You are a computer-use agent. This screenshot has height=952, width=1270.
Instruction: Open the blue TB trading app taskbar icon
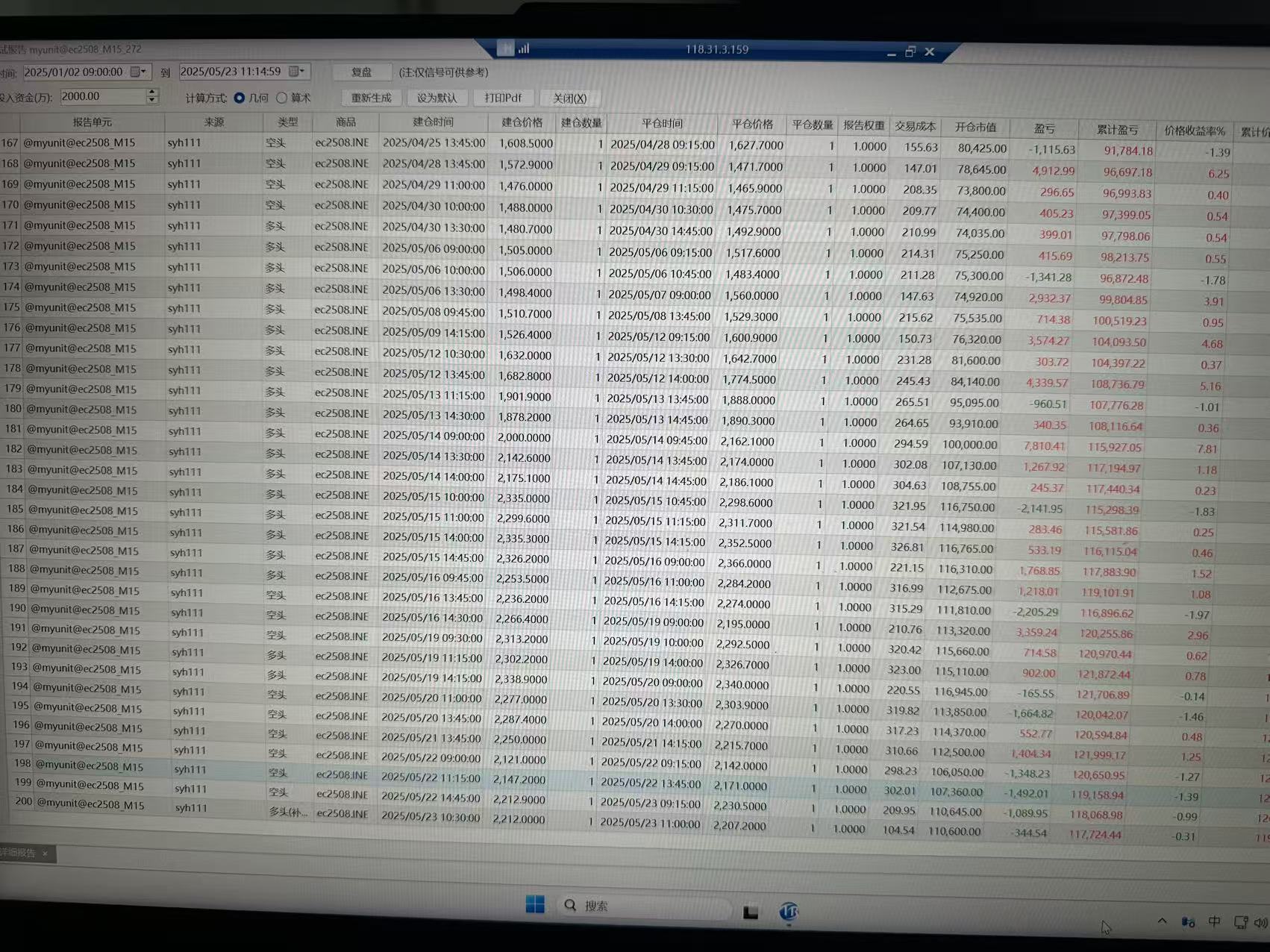(789, 911)
